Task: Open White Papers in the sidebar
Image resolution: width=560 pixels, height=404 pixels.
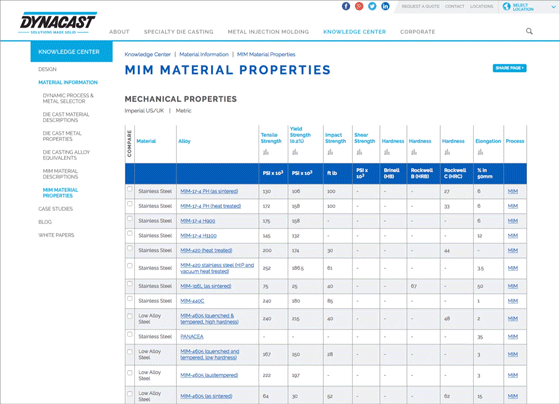Action: [56, 235]
